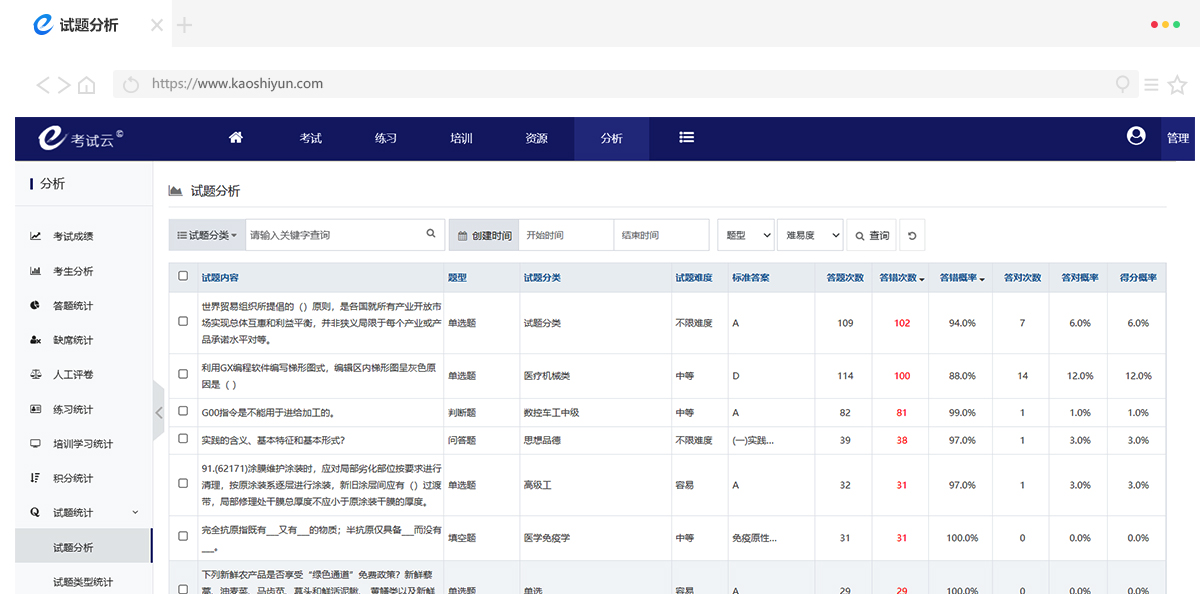Open 试题类型统计 in the sidebar
This screenshot has height=594, width=1200.
click(83, 582)
